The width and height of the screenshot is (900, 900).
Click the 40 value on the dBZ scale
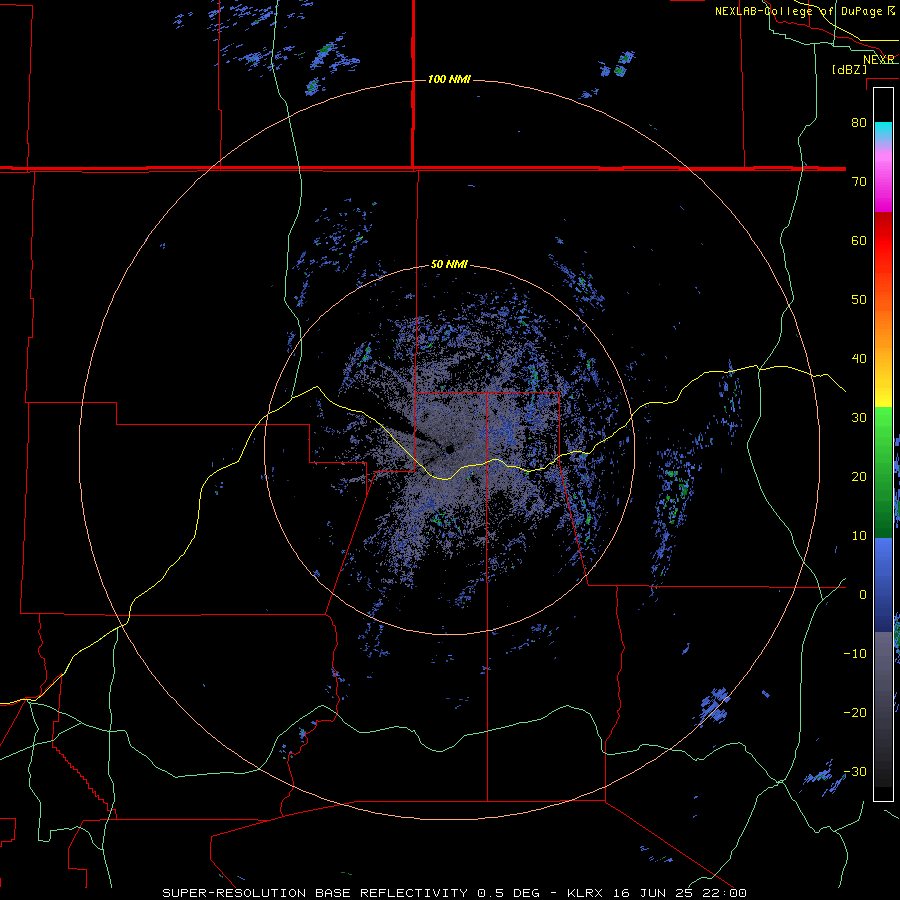point(859,359)
